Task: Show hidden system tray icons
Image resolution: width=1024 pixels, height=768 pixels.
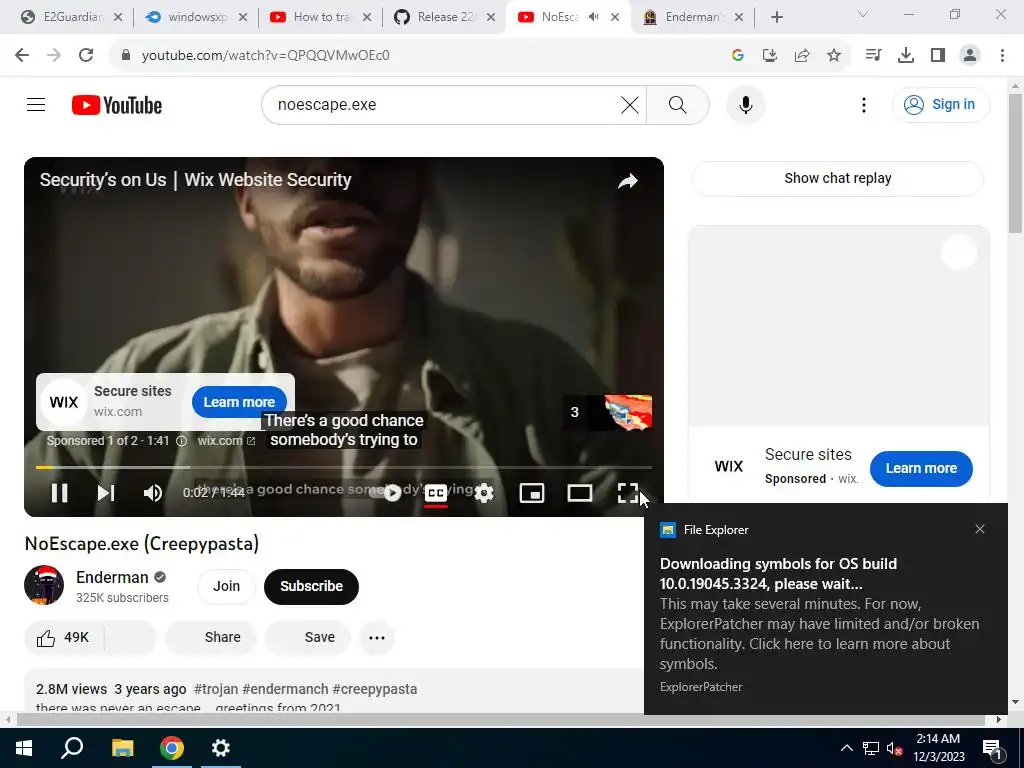Action: point(846,748)
